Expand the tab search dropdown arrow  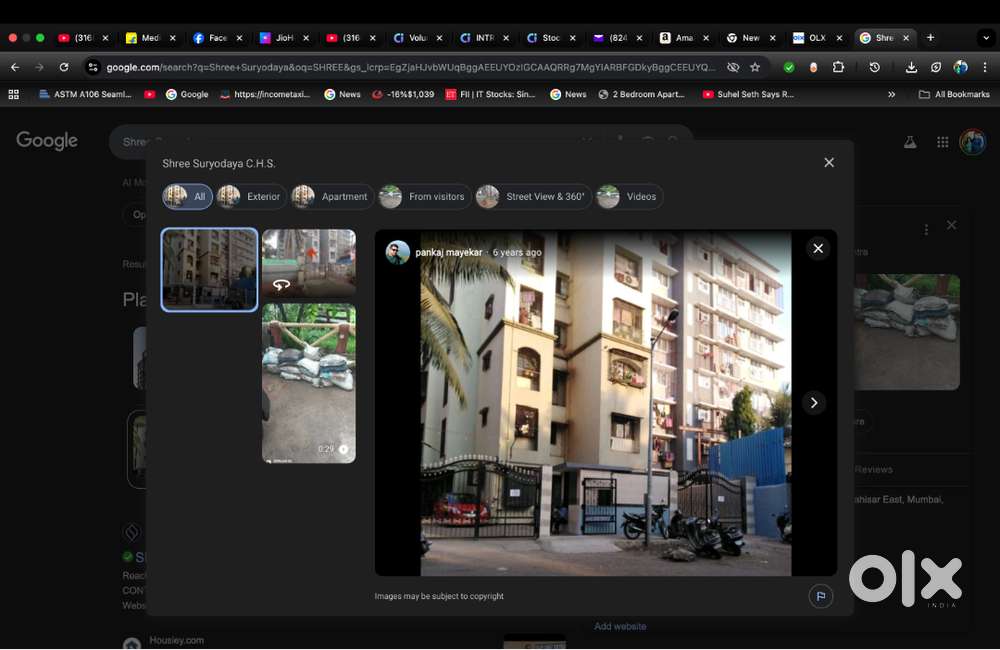(986, 38)
